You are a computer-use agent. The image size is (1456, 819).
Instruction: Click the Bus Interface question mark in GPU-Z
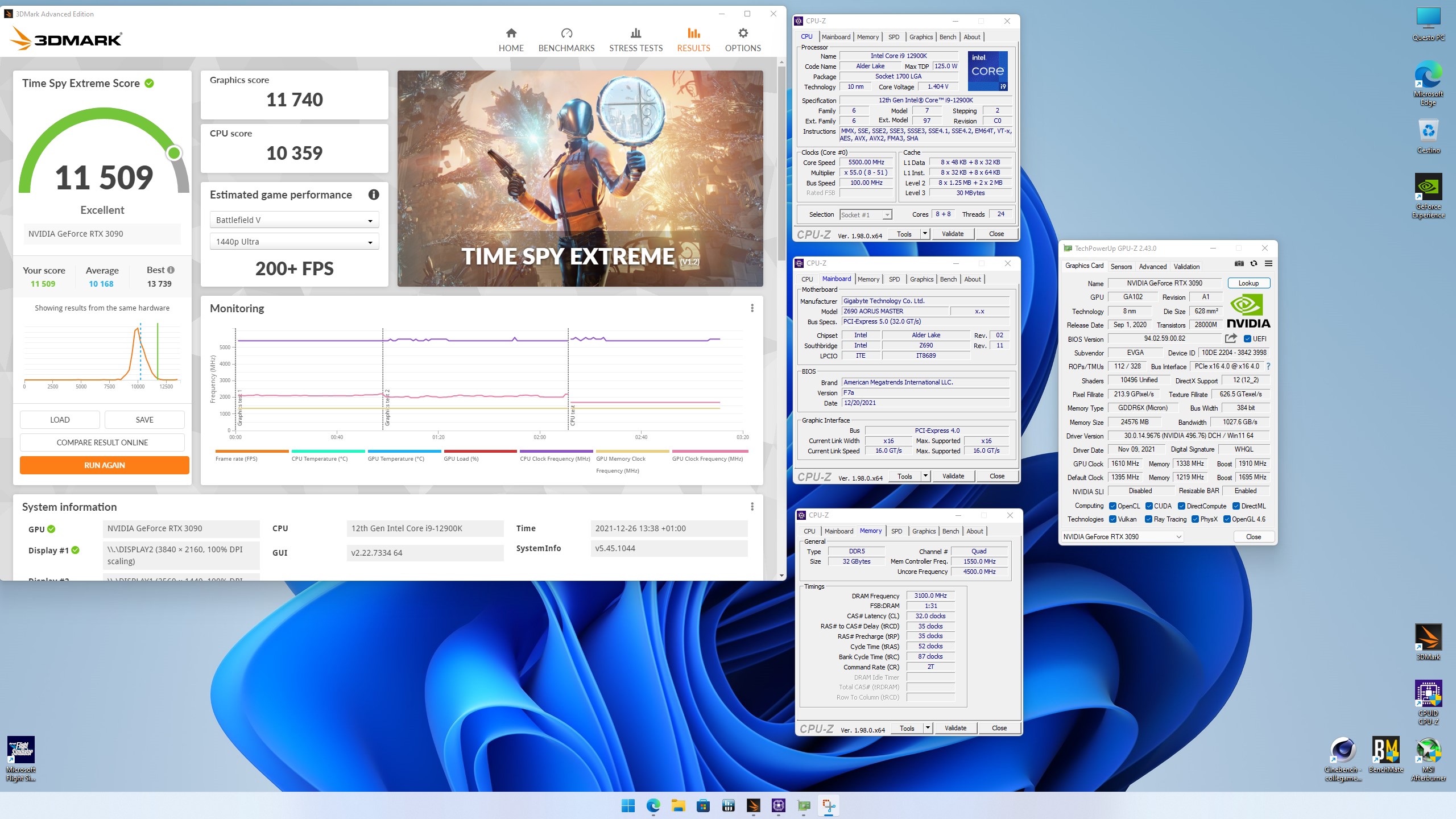(1268, 367)
